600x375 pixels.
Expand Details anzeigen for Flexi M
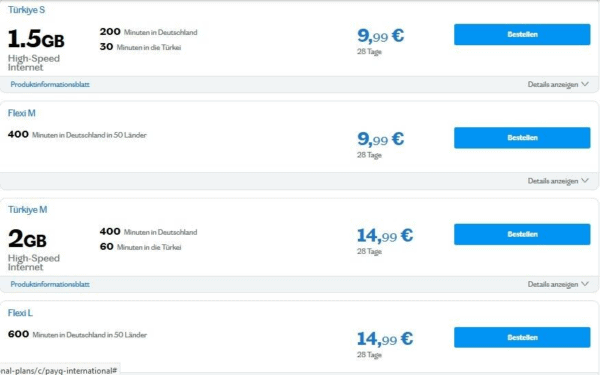[558, 181]
